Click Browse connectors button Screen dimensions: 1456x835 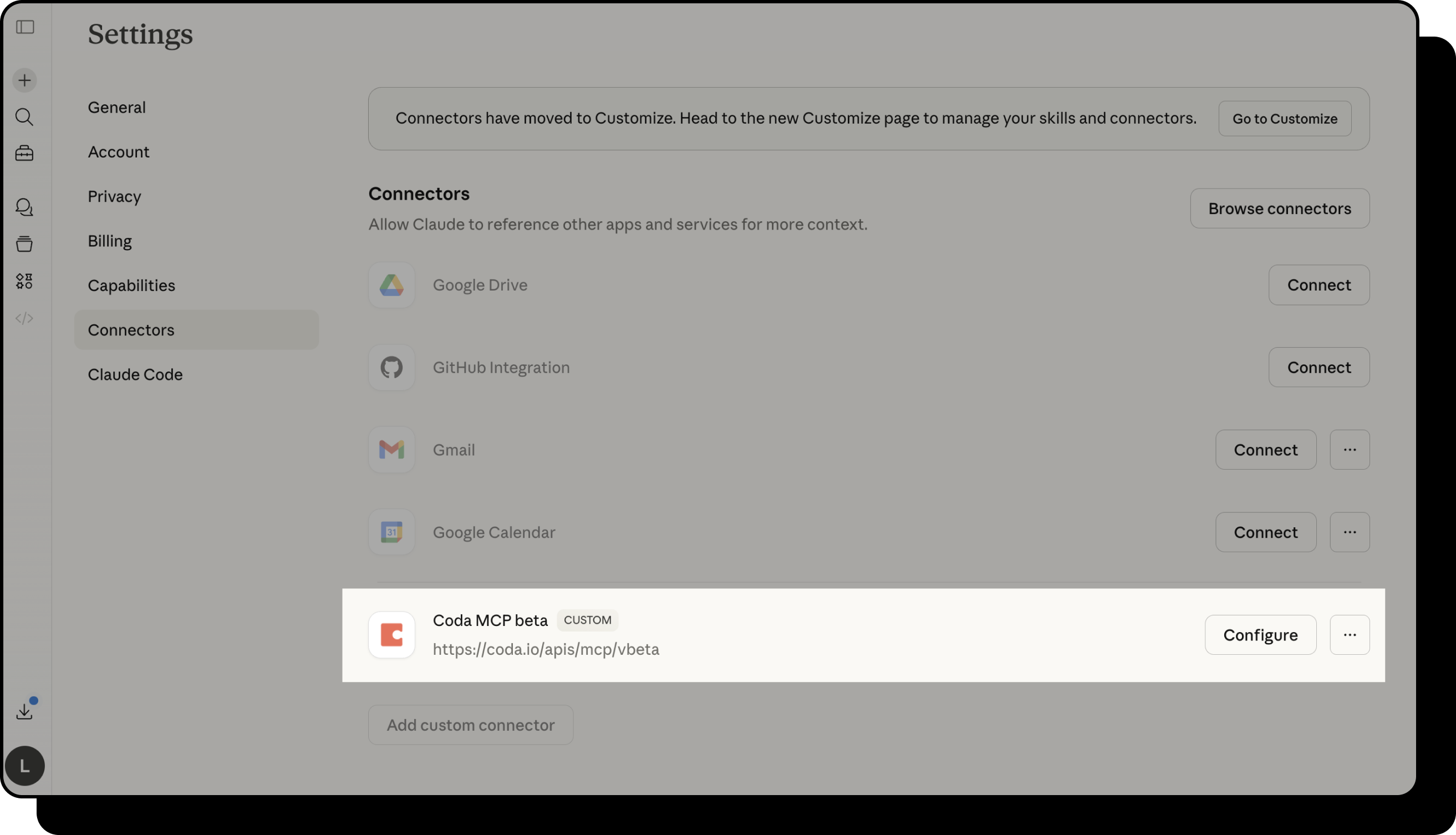click(x=1279, y=208)
